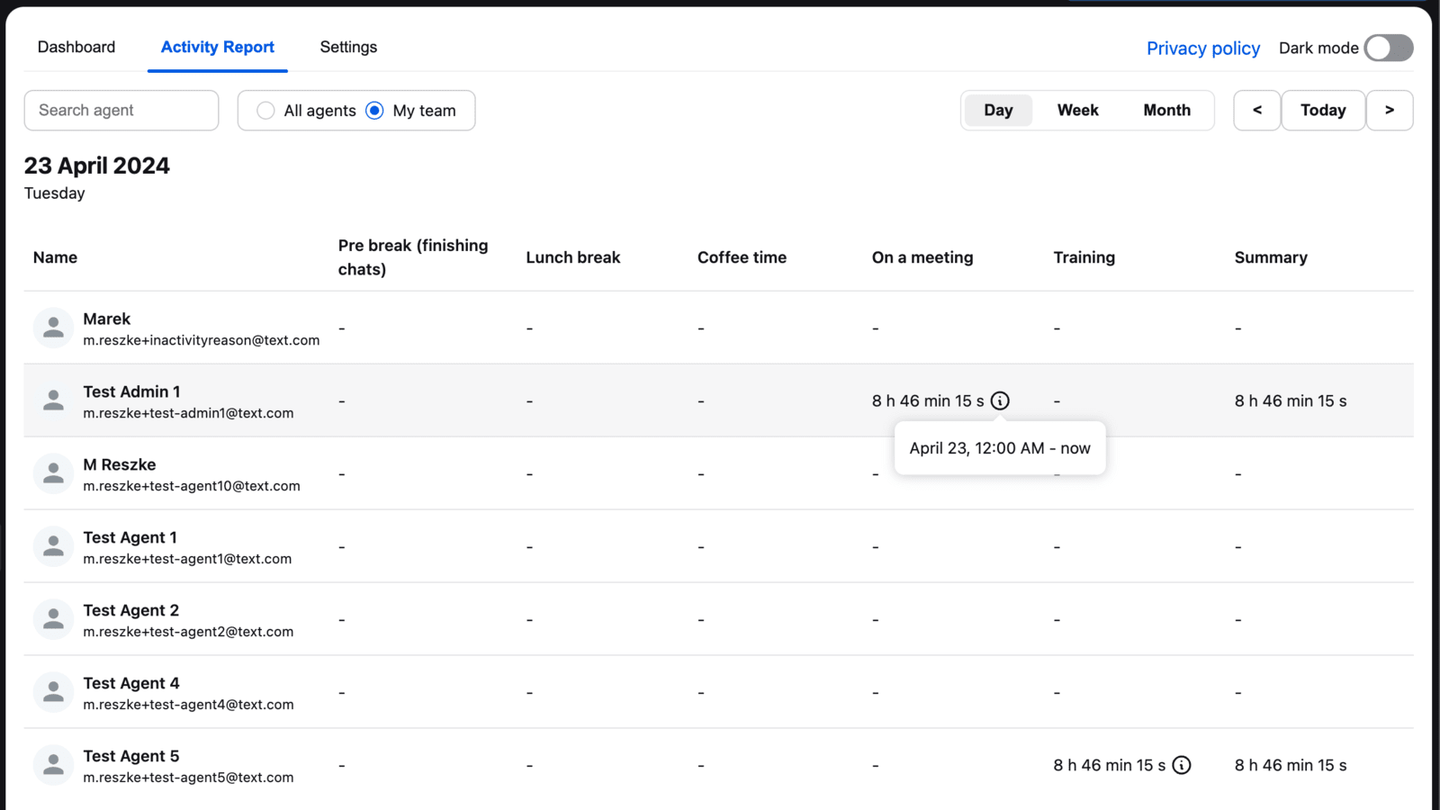Click Marek's avatar icon

(x=54, y=328)
